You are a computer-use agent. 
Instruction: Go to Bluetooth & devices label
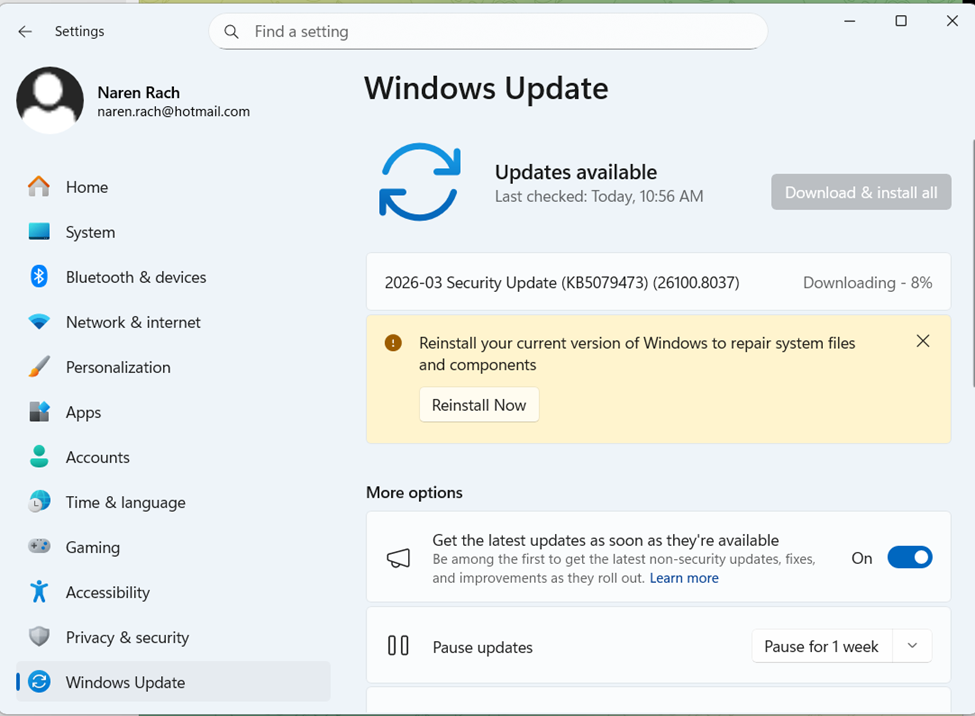[x=136, y=277]
